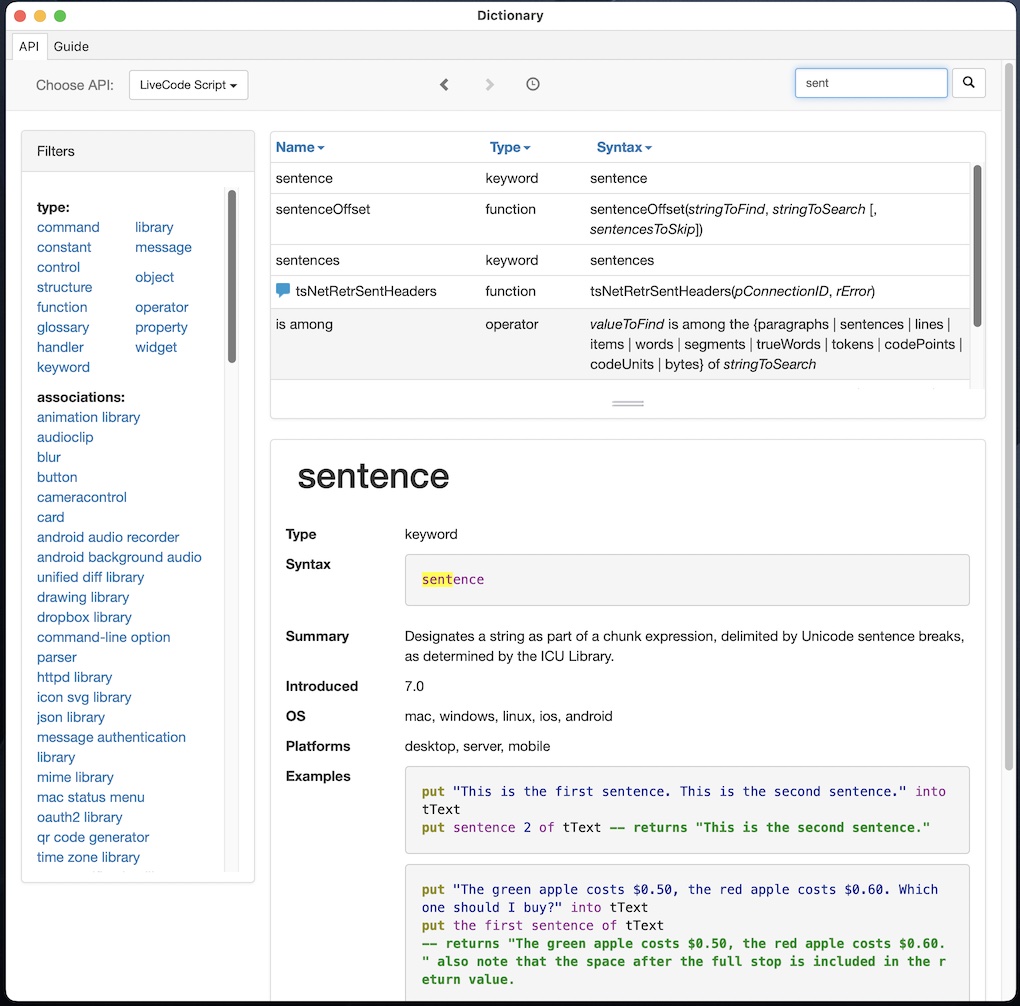Switch to the Guide tab

pos(71,46)
